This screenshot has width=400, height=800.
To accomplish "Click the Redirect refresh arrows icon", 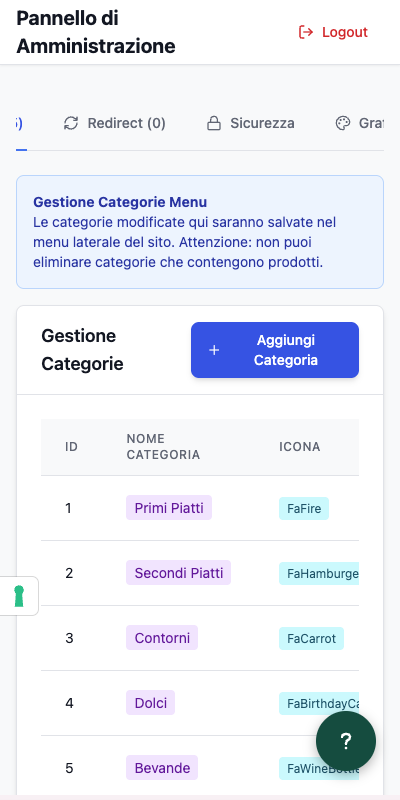I will (71, 123).
